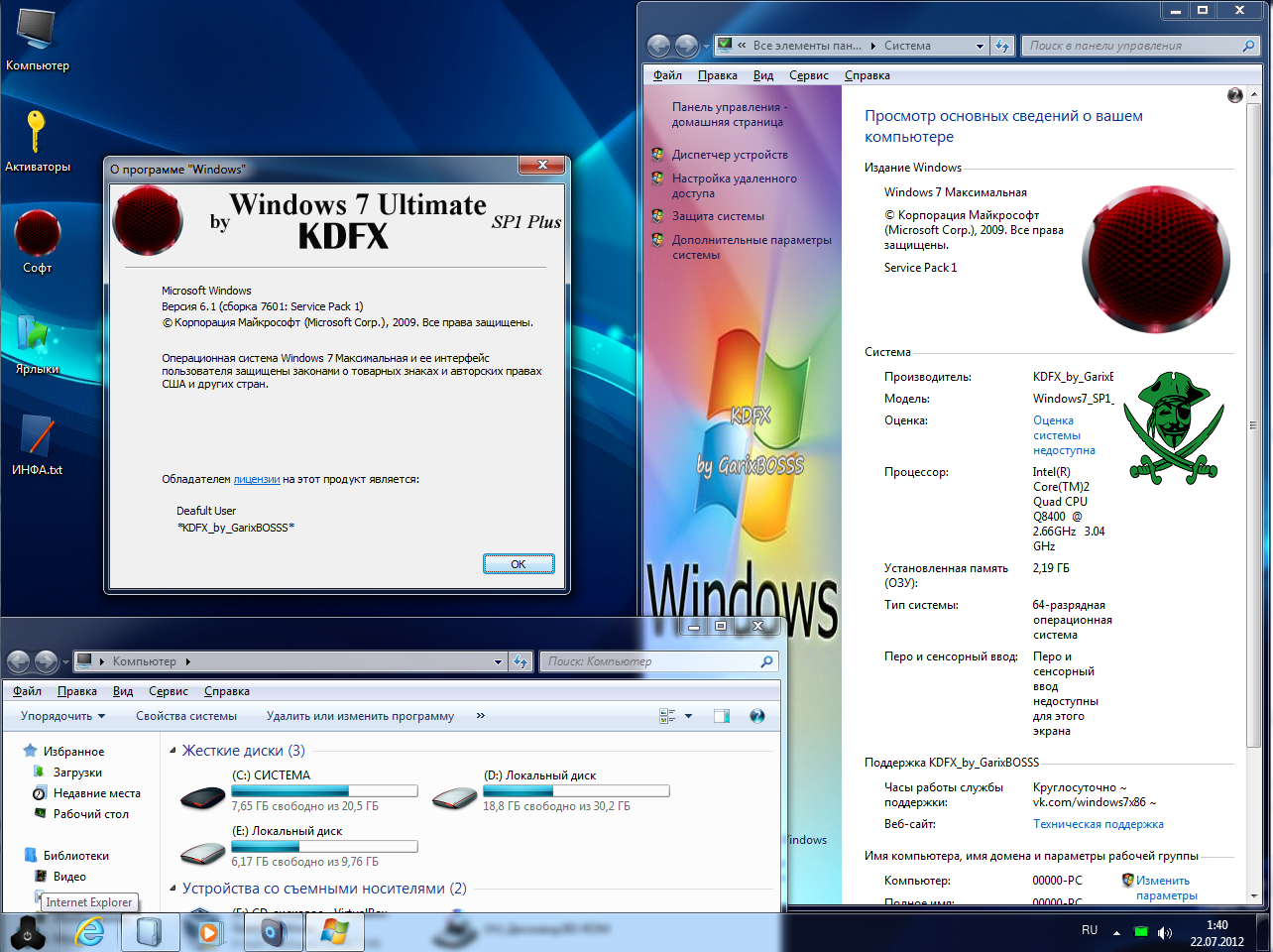
Task: Click the Поиск: Компьютер search field
Action: click(x=658, y=661)
